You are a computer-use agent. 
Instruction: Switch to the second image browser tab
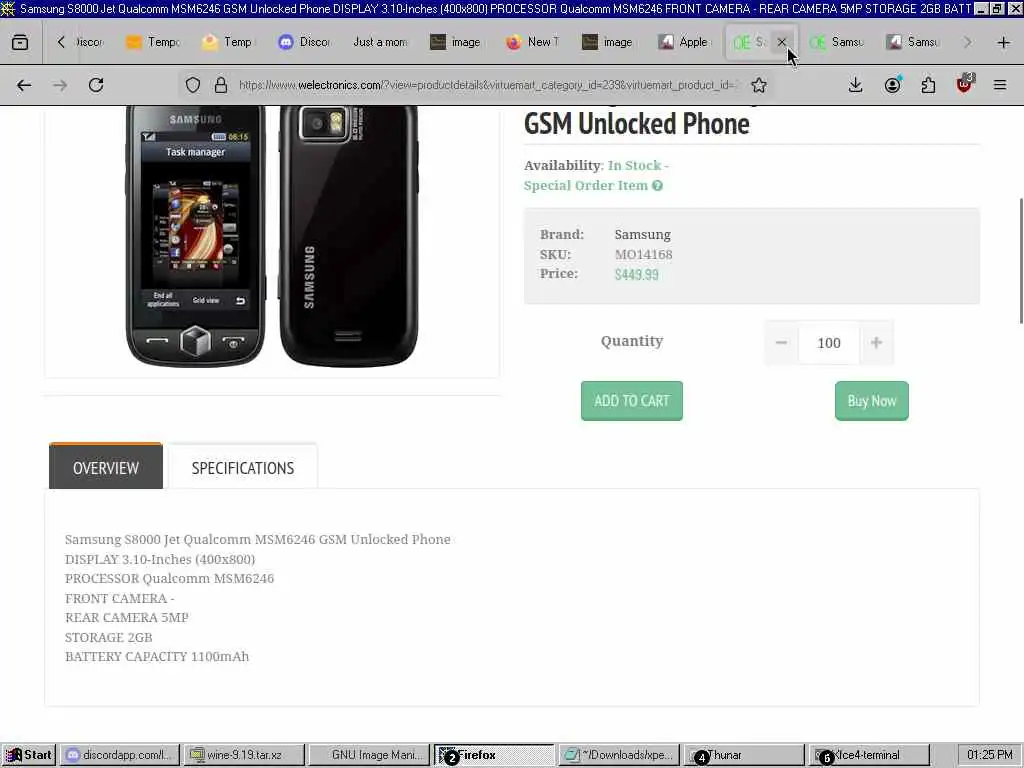coord(608,42)
